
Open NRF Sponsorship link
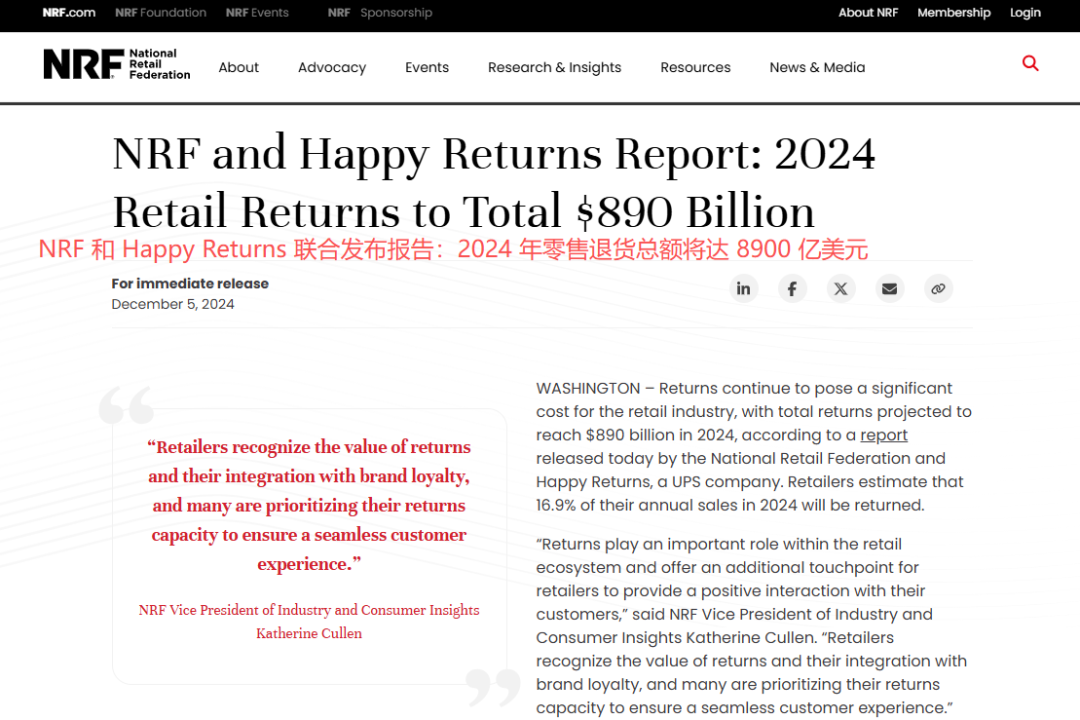380,13
